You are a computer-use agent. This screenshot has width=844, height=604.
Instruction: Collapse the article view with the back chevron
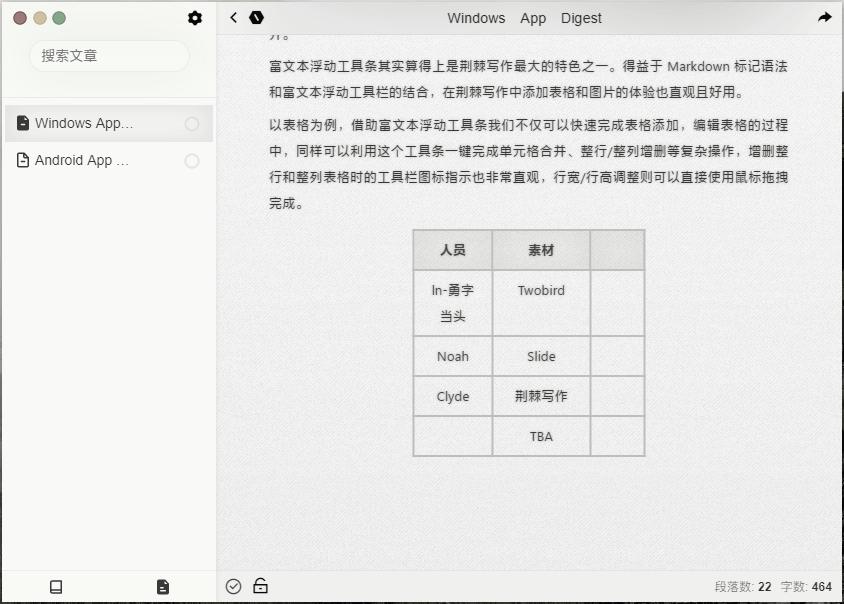233,17
